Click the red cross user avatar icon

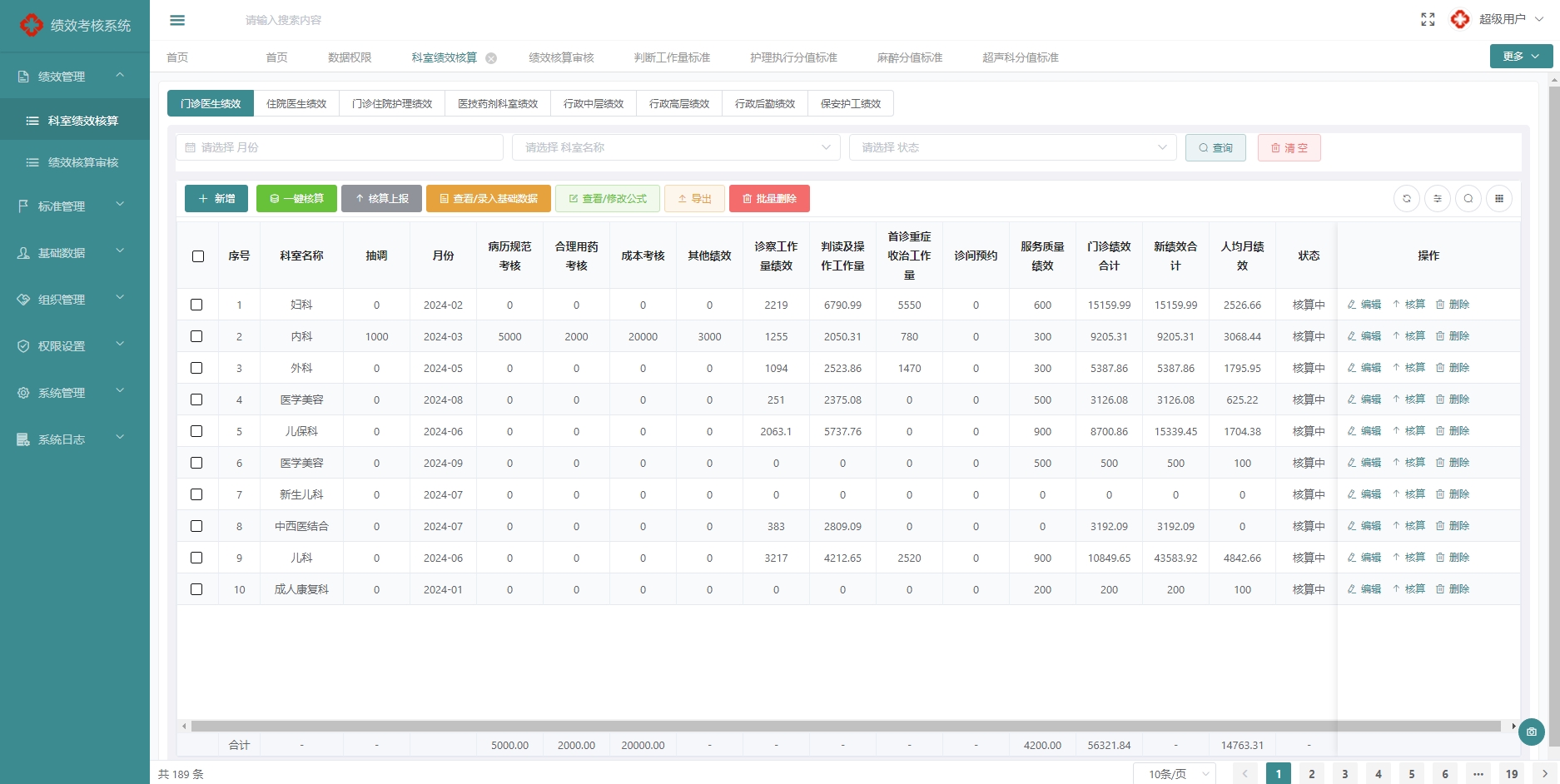click(1460, 19)
